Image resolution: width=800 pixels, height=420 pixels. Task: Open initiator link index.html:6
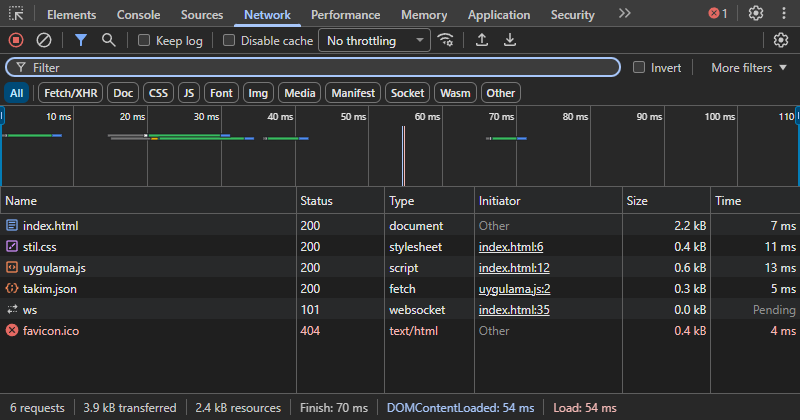(x=511, y=246)
